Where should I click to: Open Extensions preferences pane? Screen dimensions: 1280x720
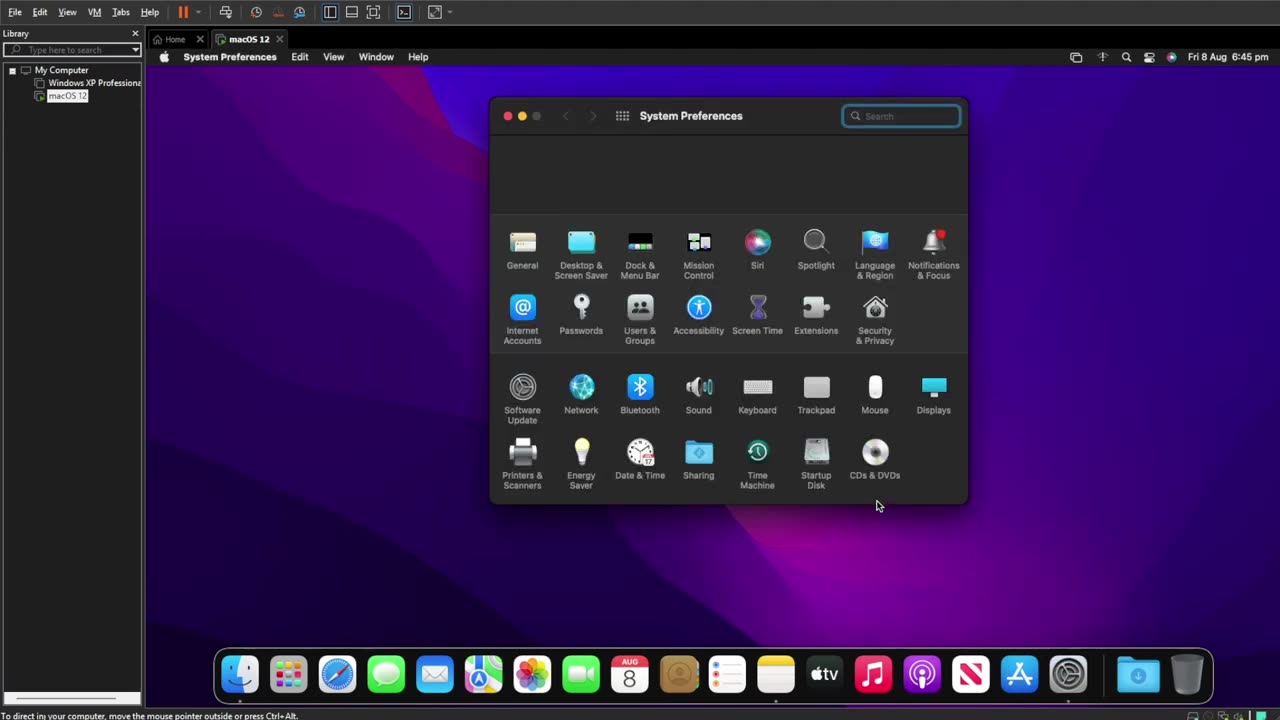click(x=816, y=316)
